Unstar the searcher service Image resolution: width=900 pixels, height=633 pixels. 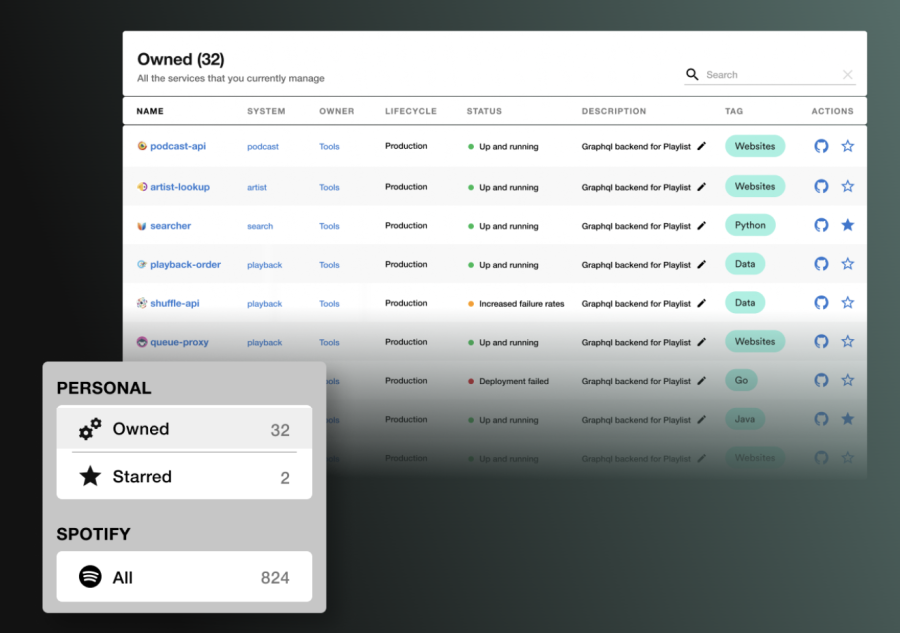[848, 225]
